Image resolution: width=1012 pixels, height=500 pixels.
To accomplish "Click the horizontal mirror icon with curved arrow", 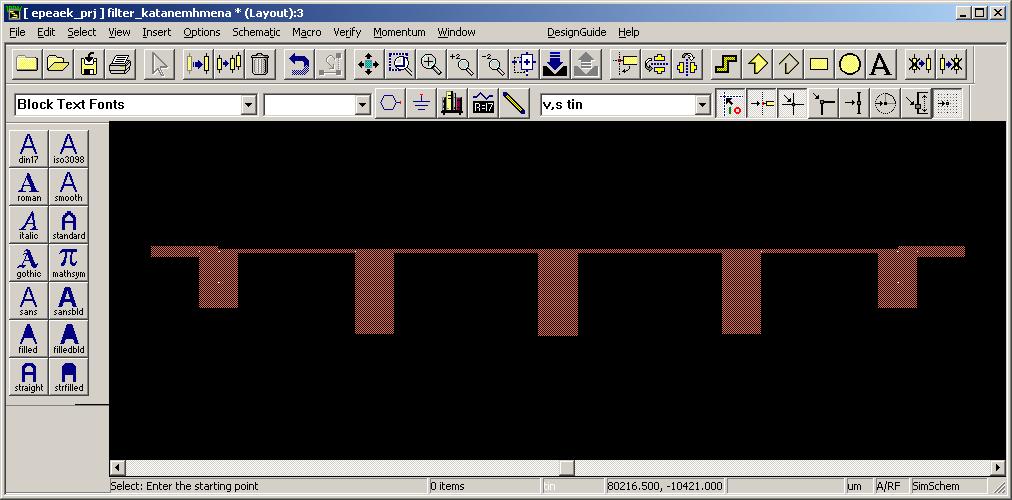I will coord(656,64).
